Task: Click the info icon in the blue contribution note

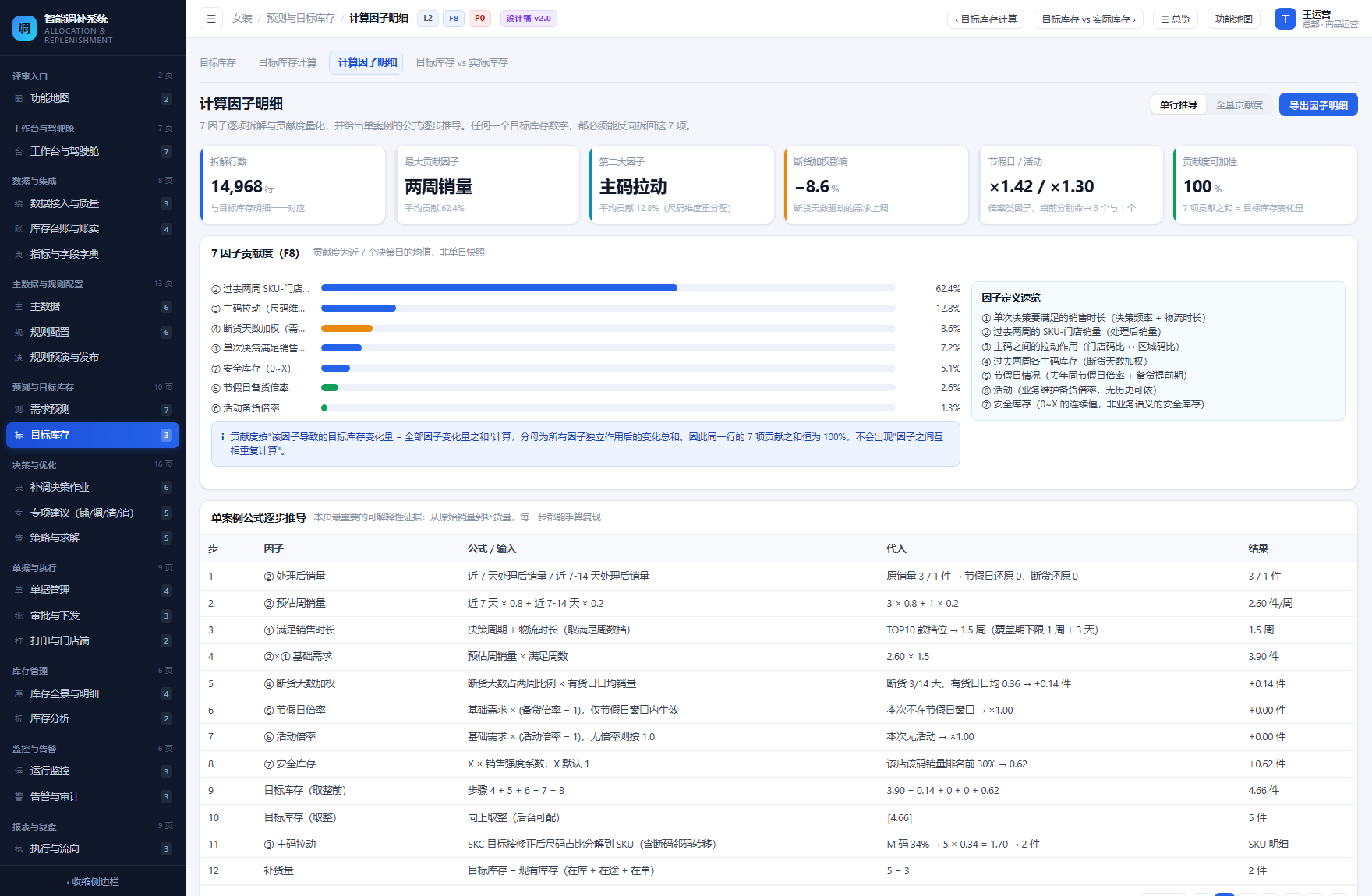Action: pos(223,437)
